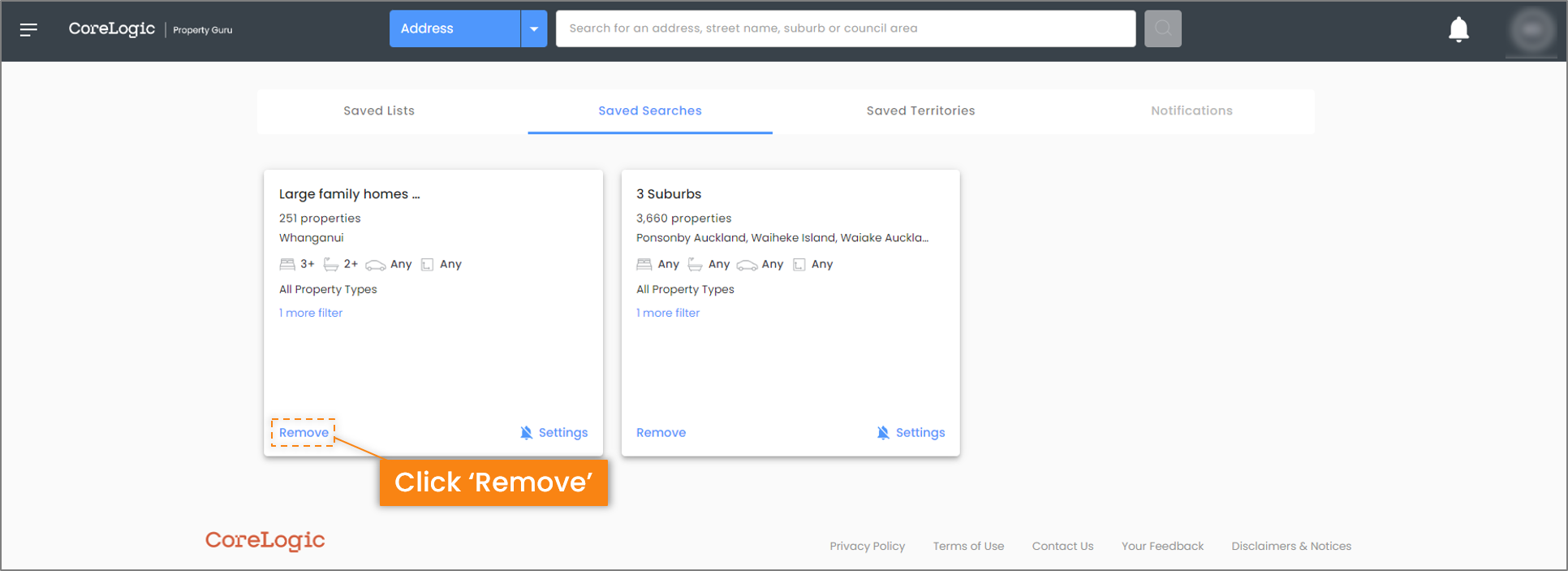
Task: Open the Your Feedback link
Action: (1162, 546)
